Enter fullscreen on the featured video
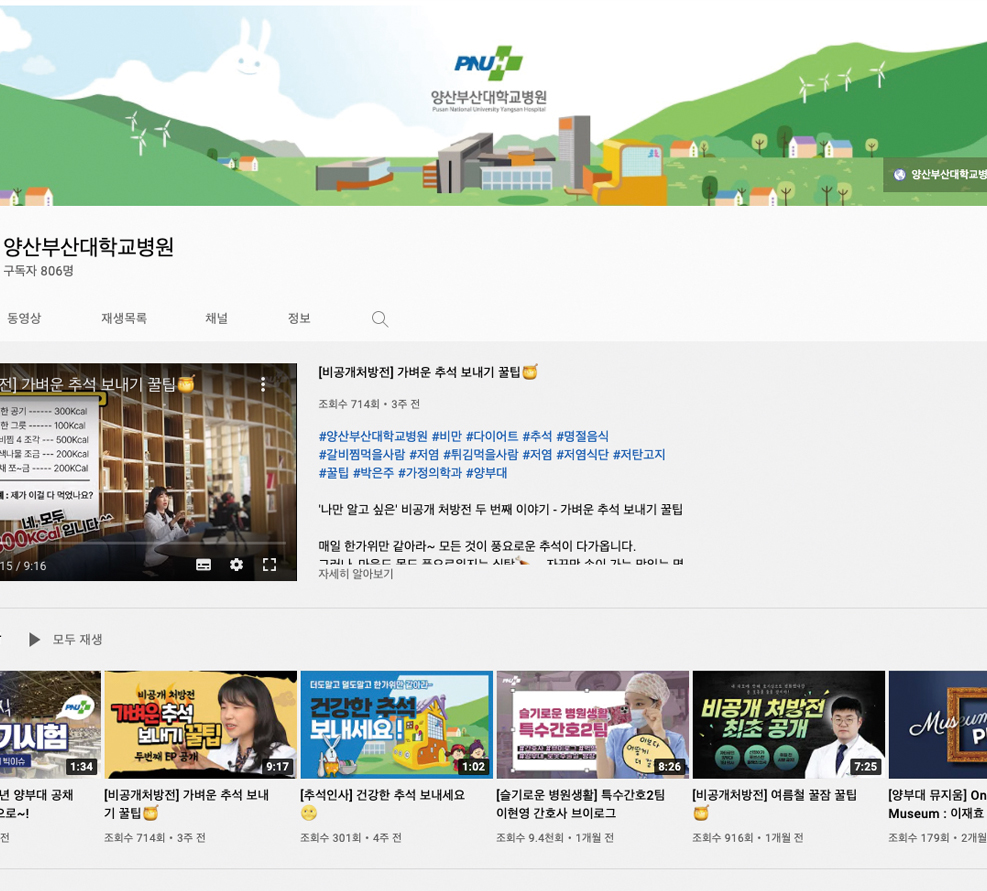 coord(269,565)
